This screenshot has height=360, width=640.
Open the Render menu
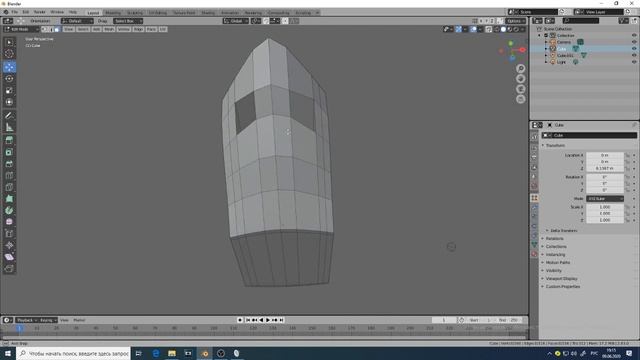click(x=40, y=12)
